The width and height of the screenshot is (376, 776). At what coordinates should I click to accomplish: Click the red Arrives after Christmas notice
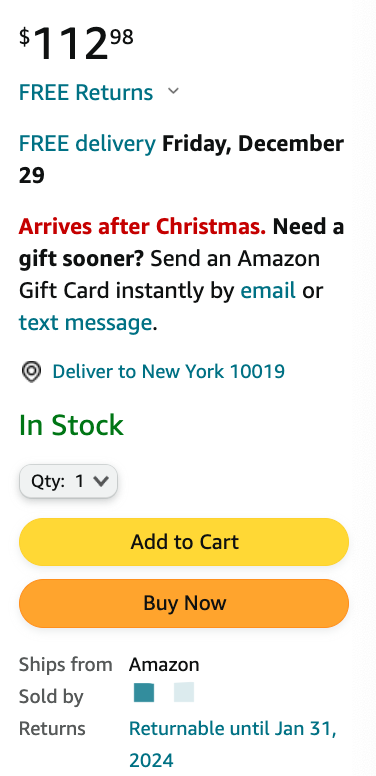click(x=142, y=227)
